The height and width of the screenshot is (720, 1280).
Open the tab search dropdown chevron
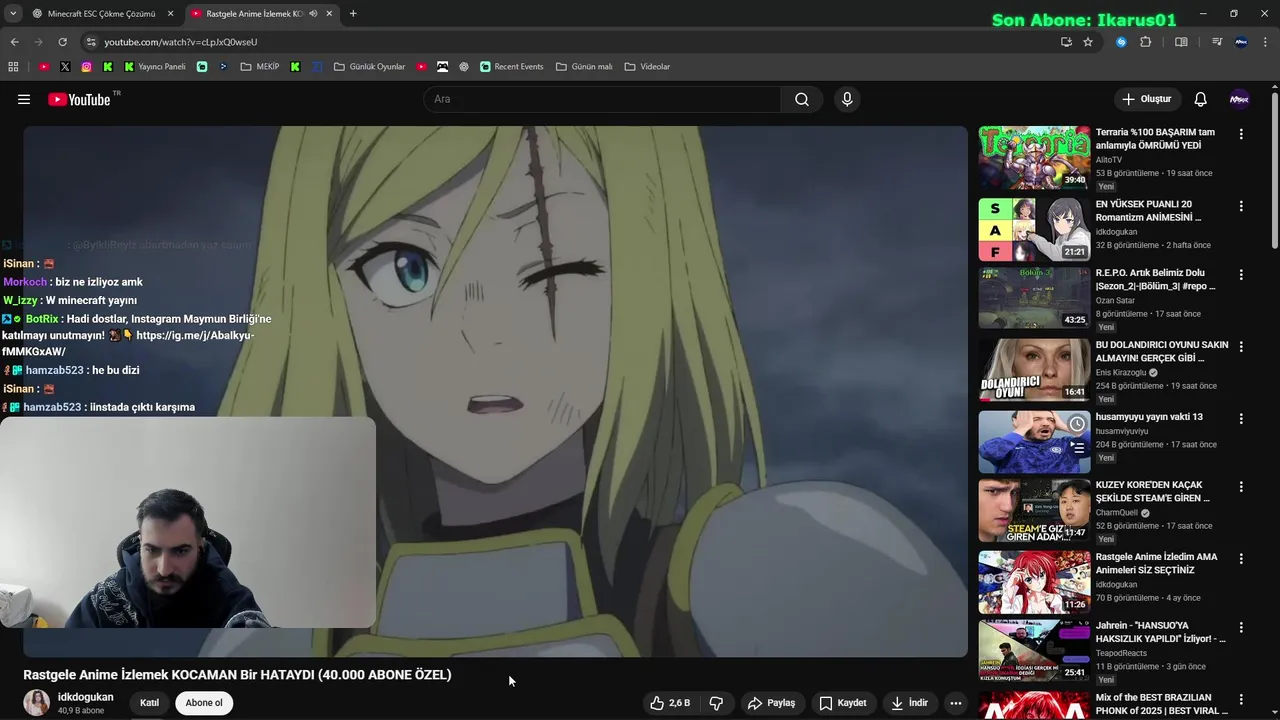click(13, 14)
